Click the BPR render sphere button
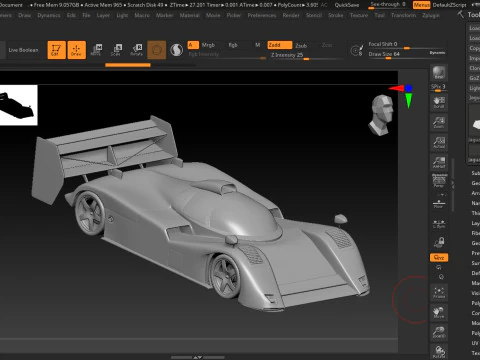480x360 pixels. 439,73
